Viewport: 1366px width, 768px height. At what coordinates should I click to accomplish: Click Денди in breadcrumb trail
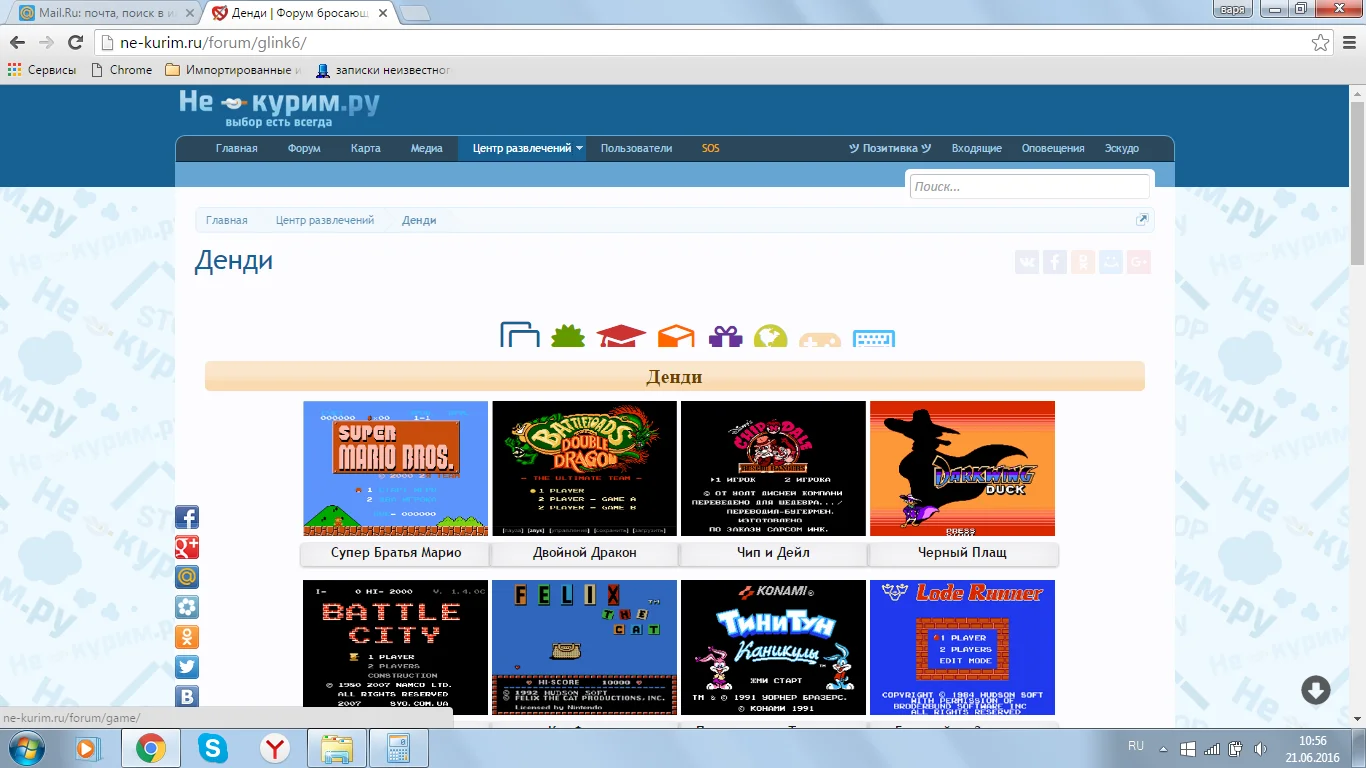(419, 220)
